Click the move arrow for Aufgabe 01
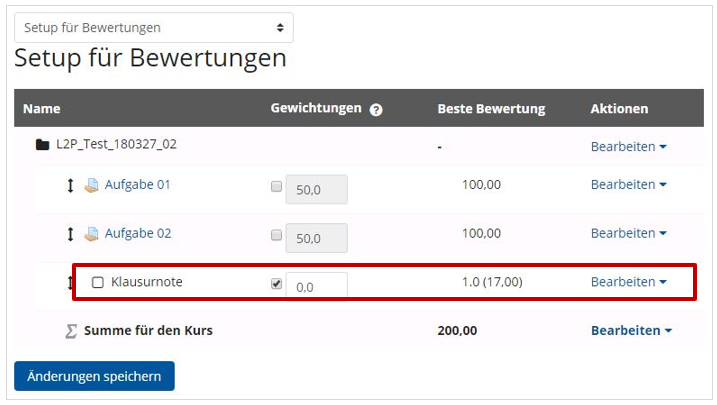Viewport: 717px width, 405px height. [x=70, y=186]
